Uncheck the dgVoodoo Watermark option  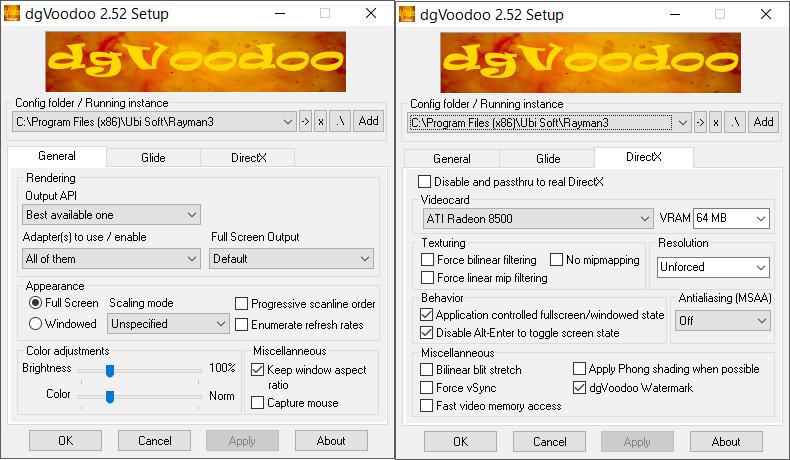pos(579,388)
